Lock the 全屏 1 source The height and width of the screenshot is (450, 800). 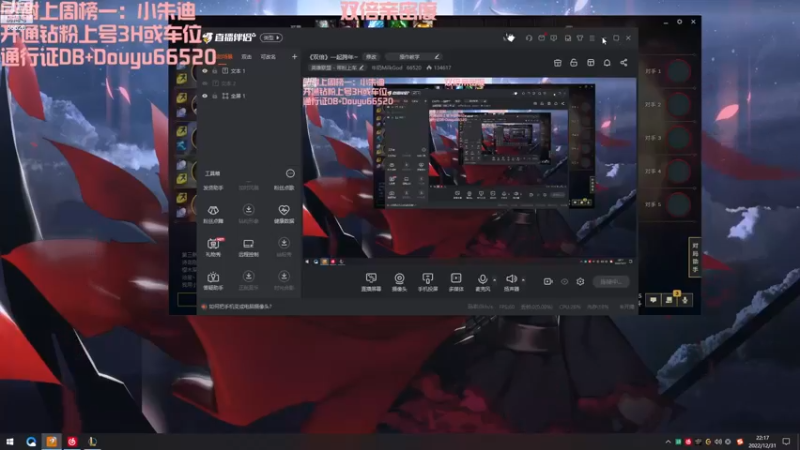(215, 96)
